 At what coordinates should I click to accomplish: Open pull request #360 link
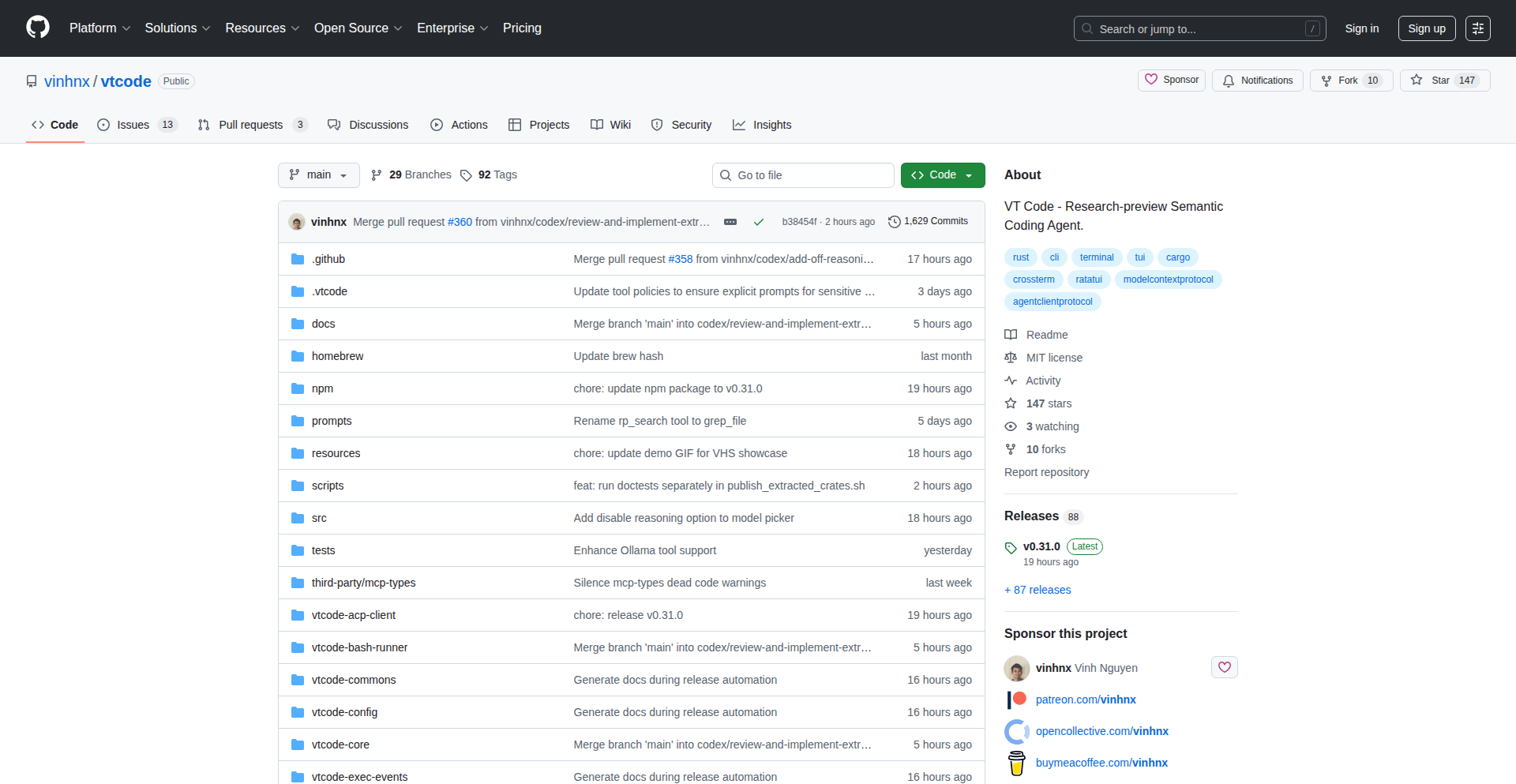coord(460,222)
